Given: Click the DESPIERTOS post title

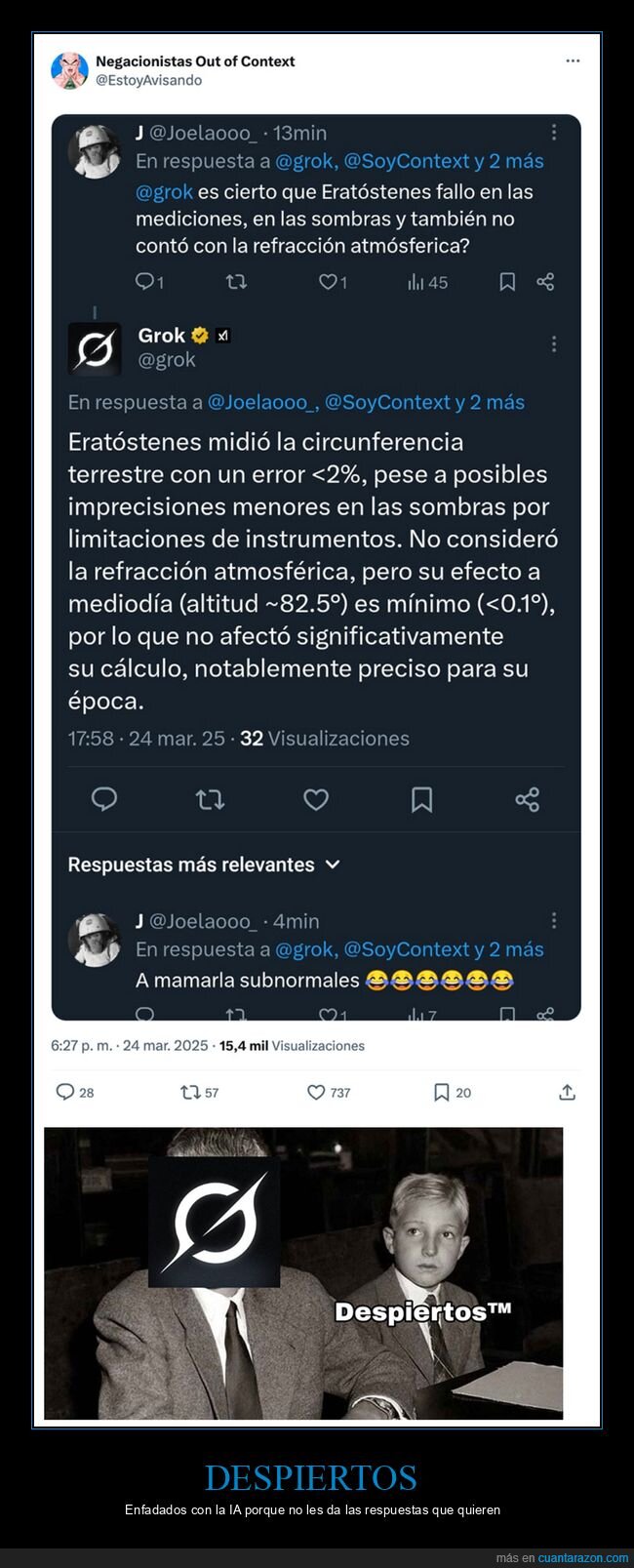Looking at the screenshot, I should [x=311, y=1477].
